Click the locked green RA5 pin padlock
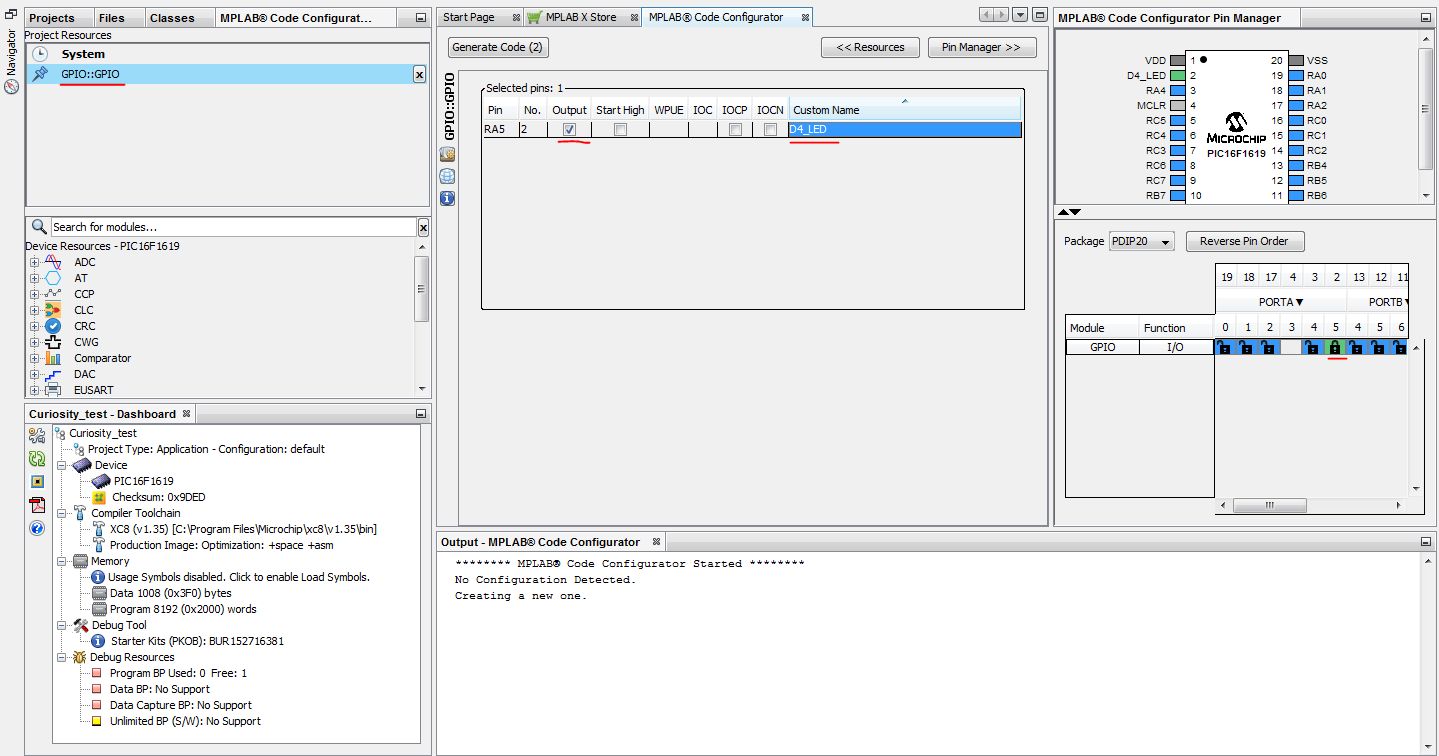The image size is (1439, 756). pyautogui.click(x=1334, y=347)
